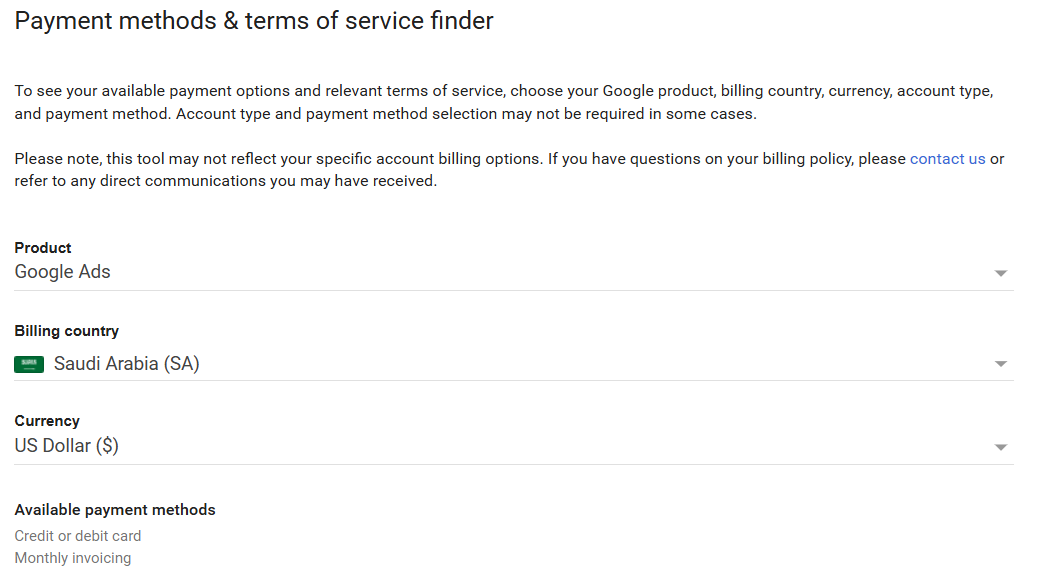Click the Saudi Arabia flag icon
This screenshot has width=1043, height=582.
[x=29, y=365]
